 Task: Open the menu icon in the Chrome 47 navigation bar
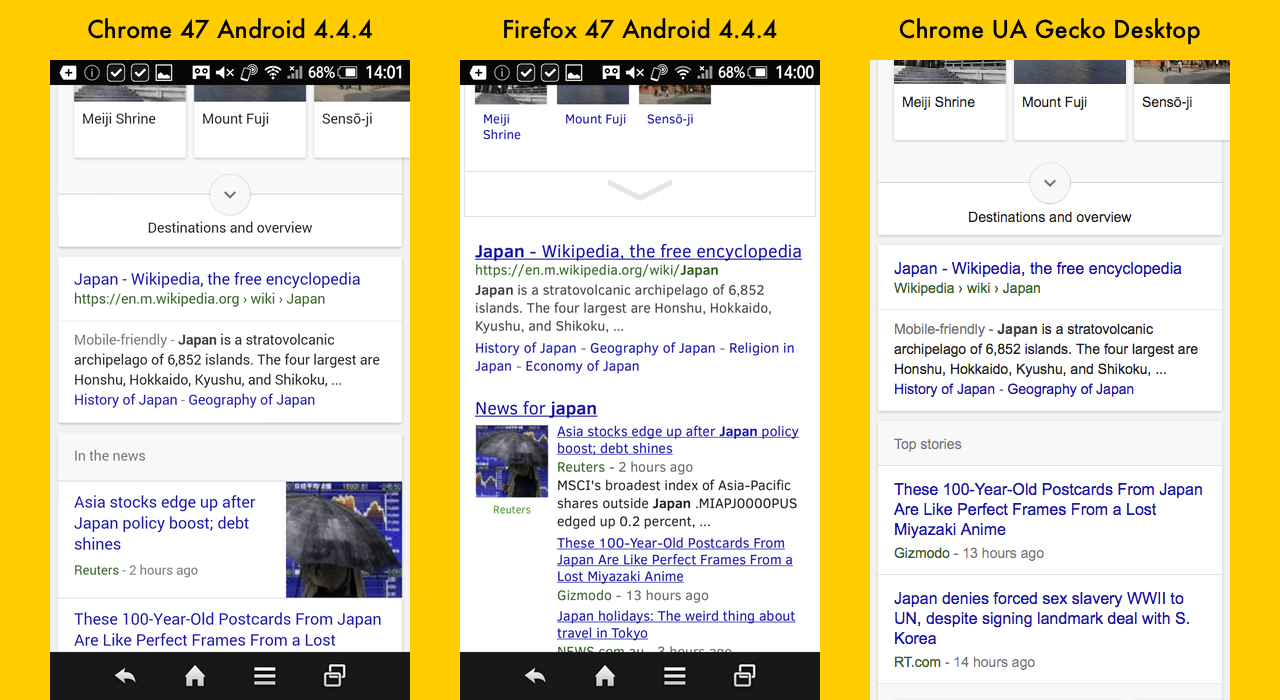(265, 677)
